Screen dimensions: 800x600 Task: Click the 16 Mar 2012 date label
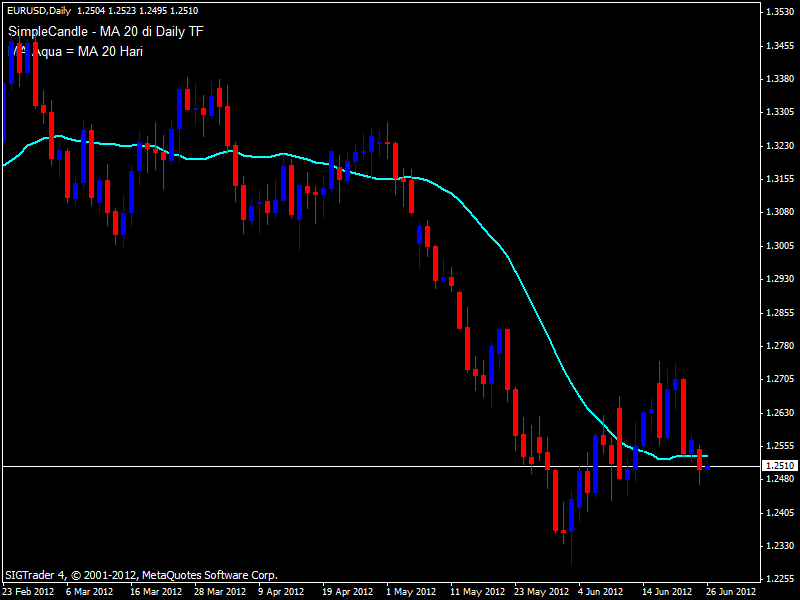156,592
